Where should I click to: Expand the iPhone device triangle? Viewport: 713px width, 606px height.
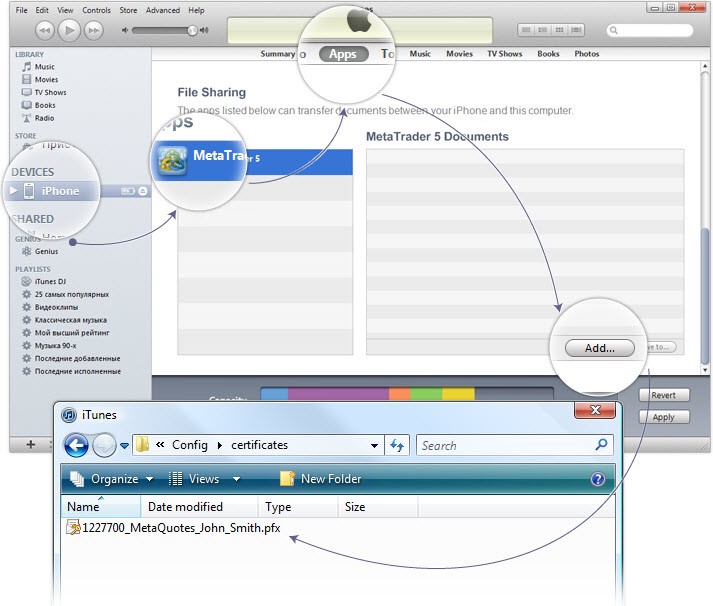click(14, 190)
